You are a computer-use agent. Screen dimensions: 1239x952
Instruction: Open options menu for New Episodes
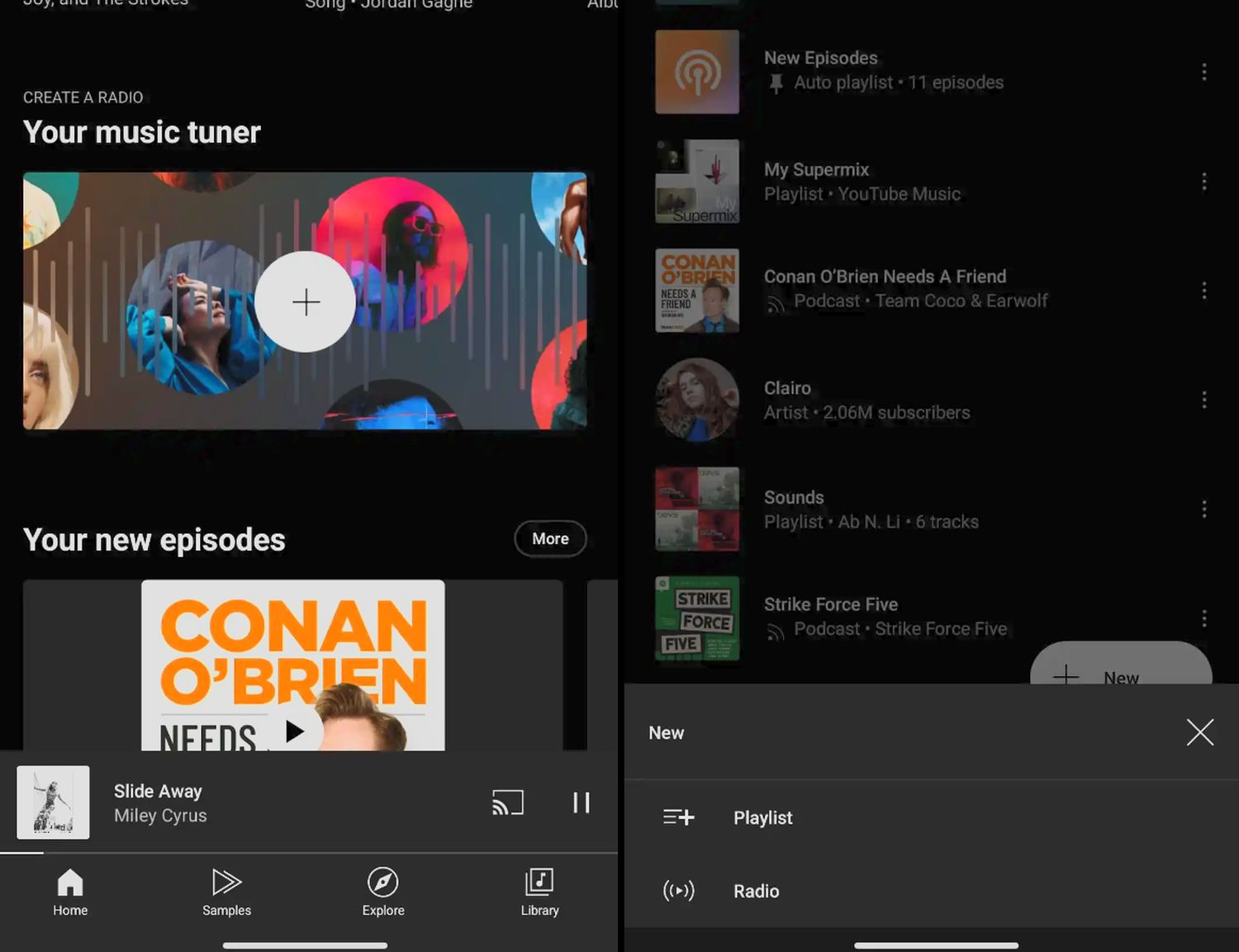[1203, 72]
